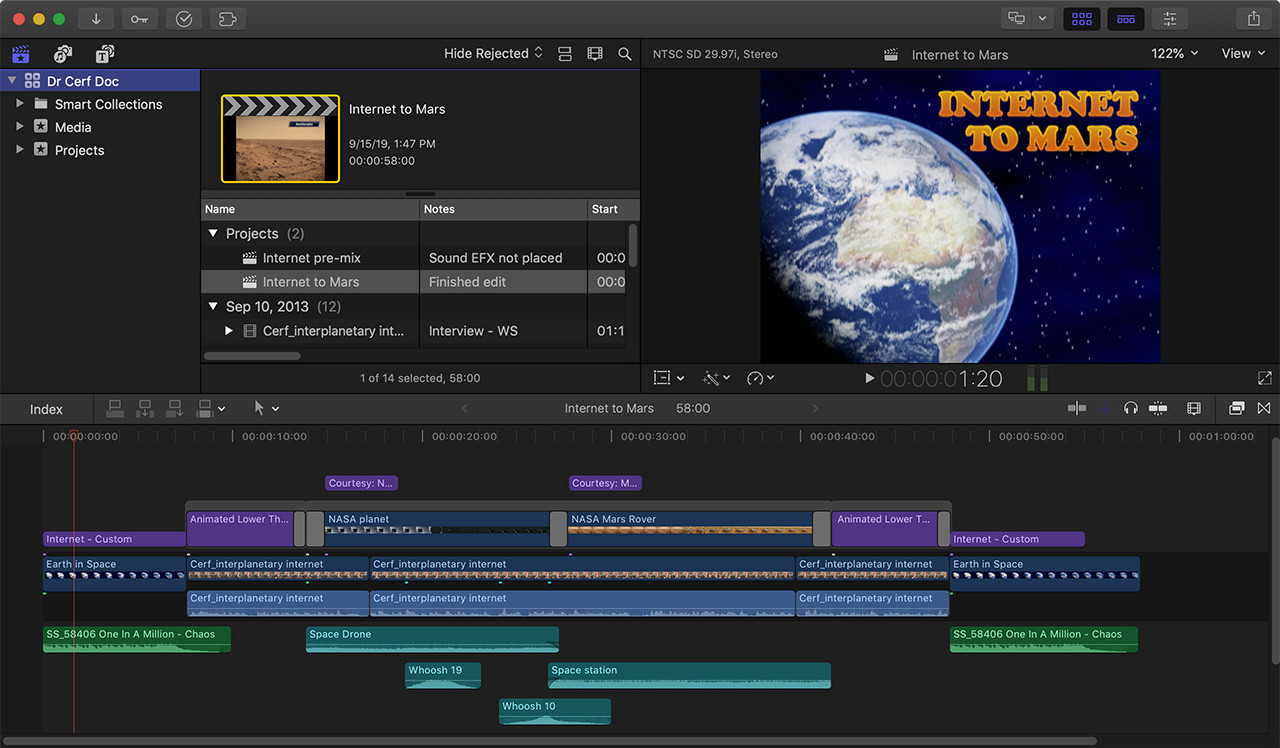Click the timeline Index button
Image resolution: width=1280 pixels, height=748 pixels.
[x=46, y=409]
